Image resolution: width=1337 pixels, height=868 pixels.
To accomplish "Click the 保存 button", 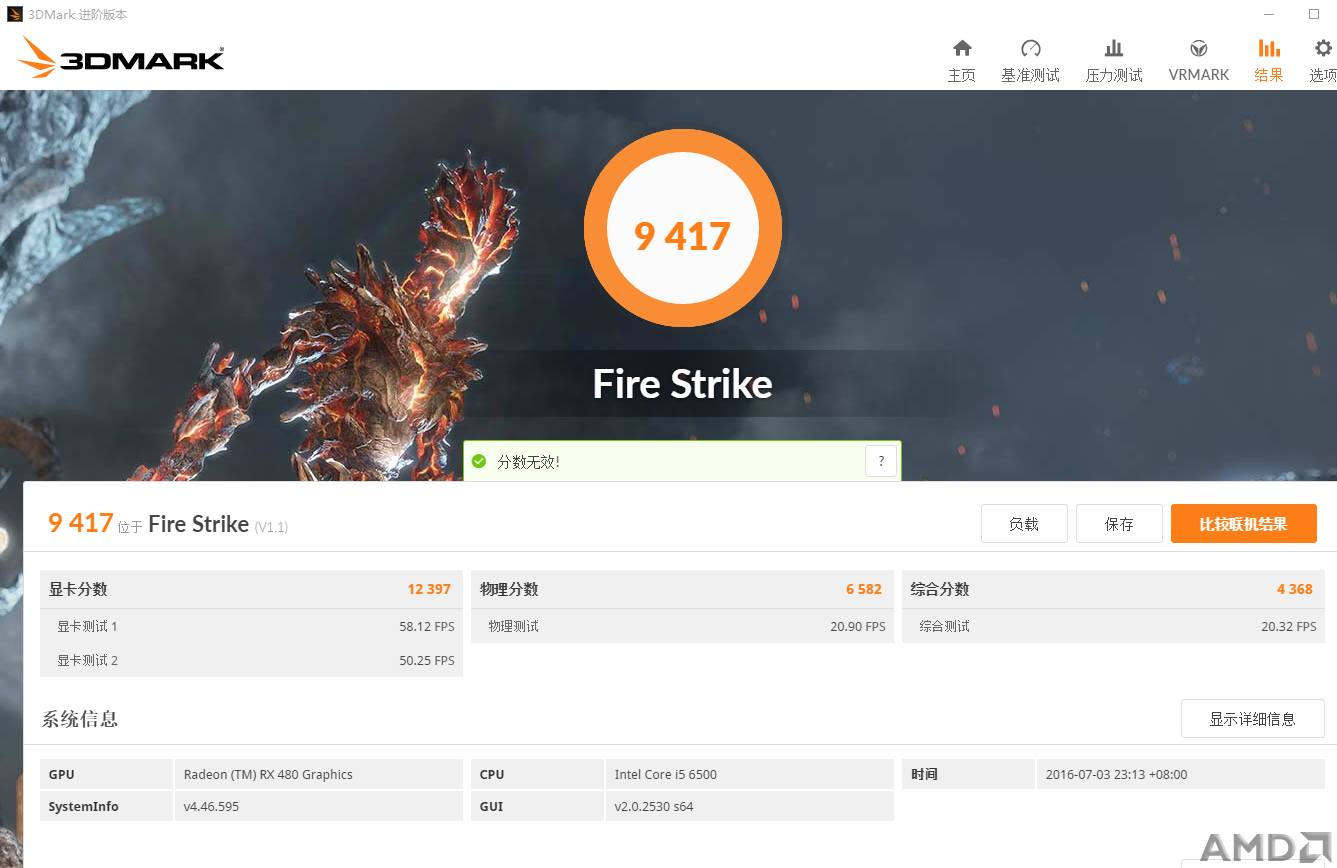I will [1119, 524].
